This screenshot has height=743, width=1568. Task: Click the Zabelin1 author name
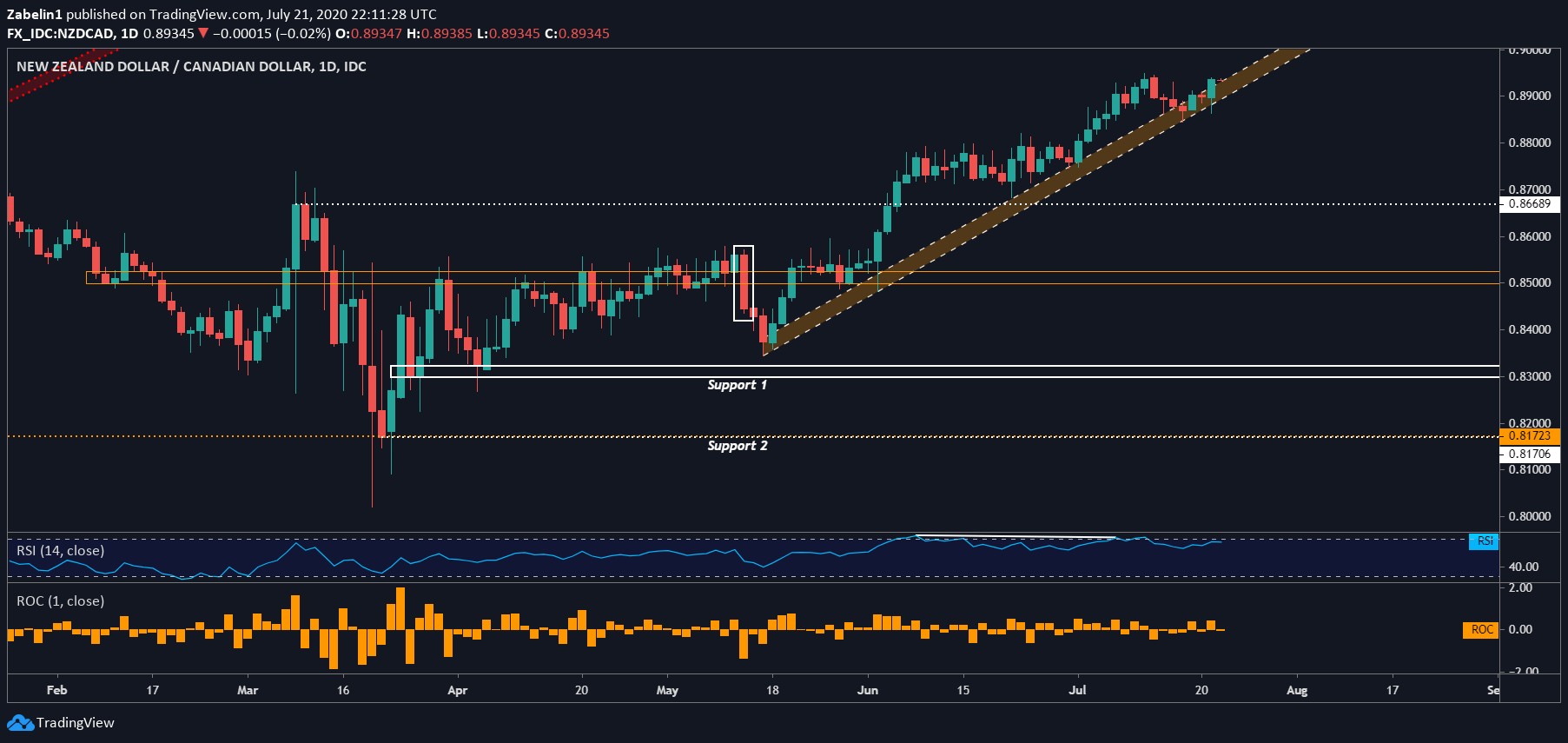tap(35, 15)
